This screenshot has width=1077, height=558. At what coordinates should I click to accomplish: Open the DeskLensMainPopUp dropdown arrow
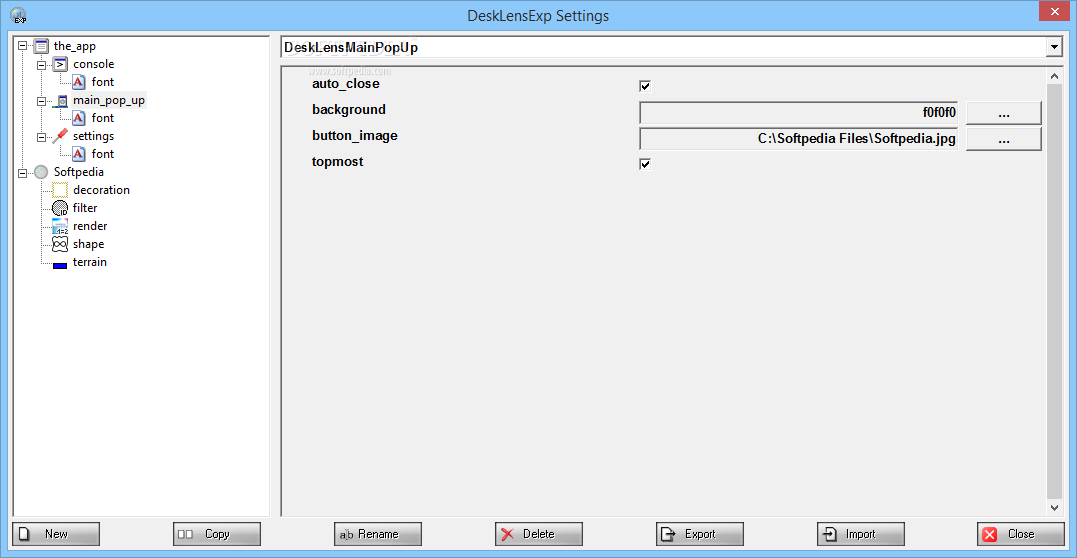[x=1054, y=47]
